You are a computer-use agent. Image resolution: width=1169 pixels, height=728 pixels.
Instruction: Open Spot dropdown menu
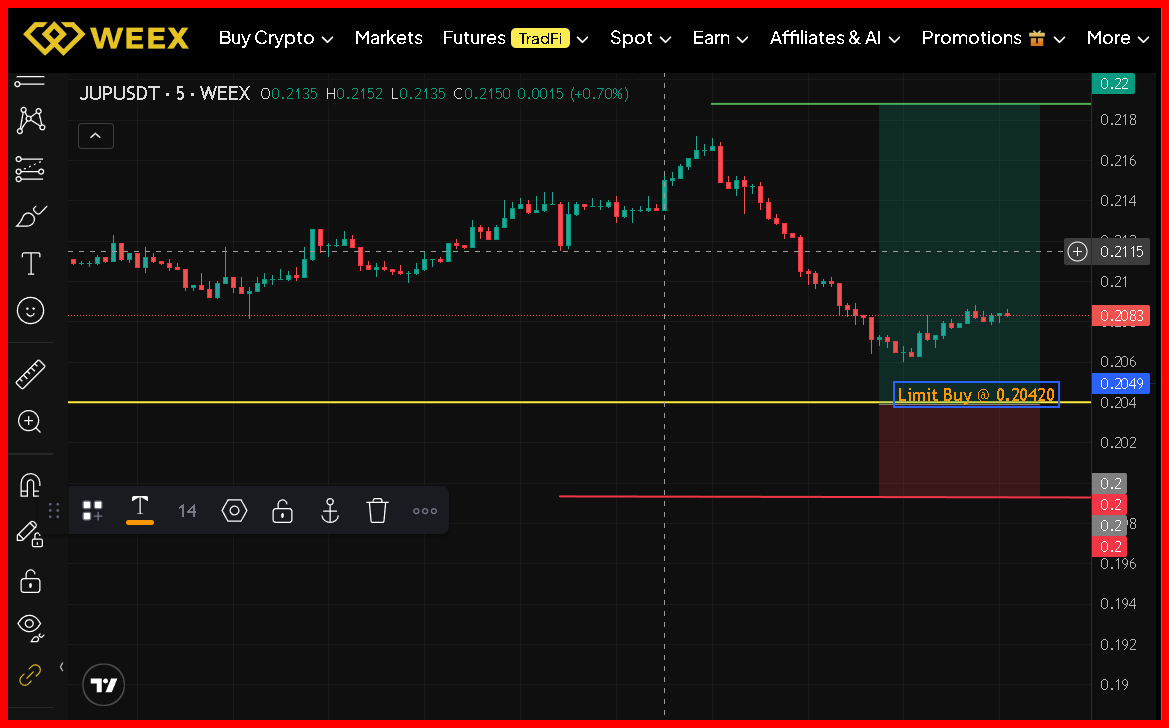pos(640,38)
